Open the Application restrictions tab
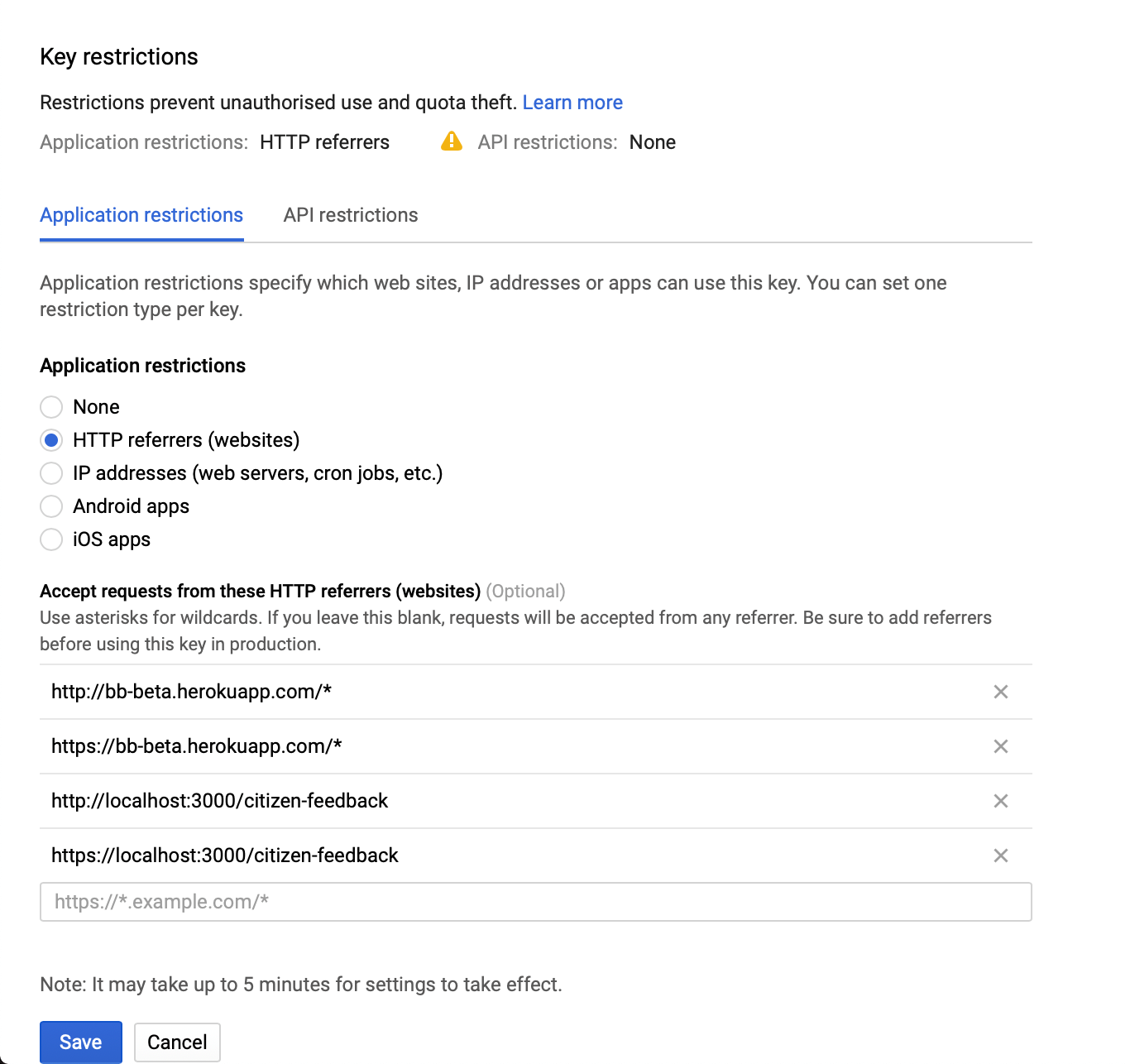Viewport: 1125px width, 1064px height. click(x=141, y=215)
